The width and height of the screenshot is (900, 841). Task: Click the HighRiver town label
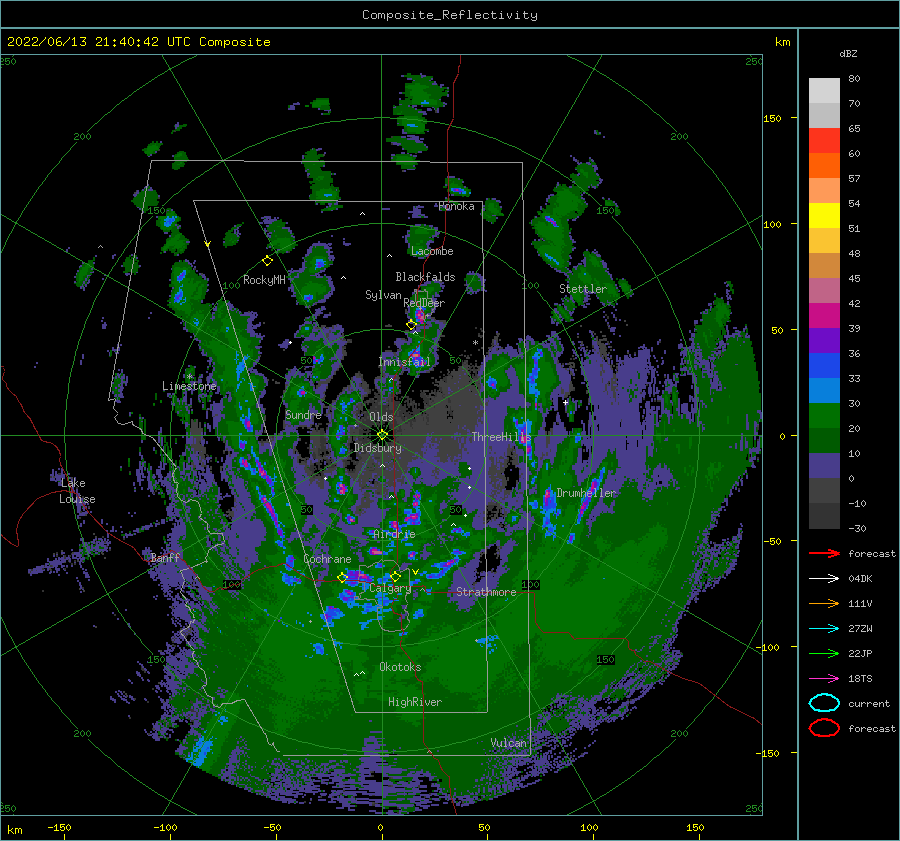click(415, 702)
